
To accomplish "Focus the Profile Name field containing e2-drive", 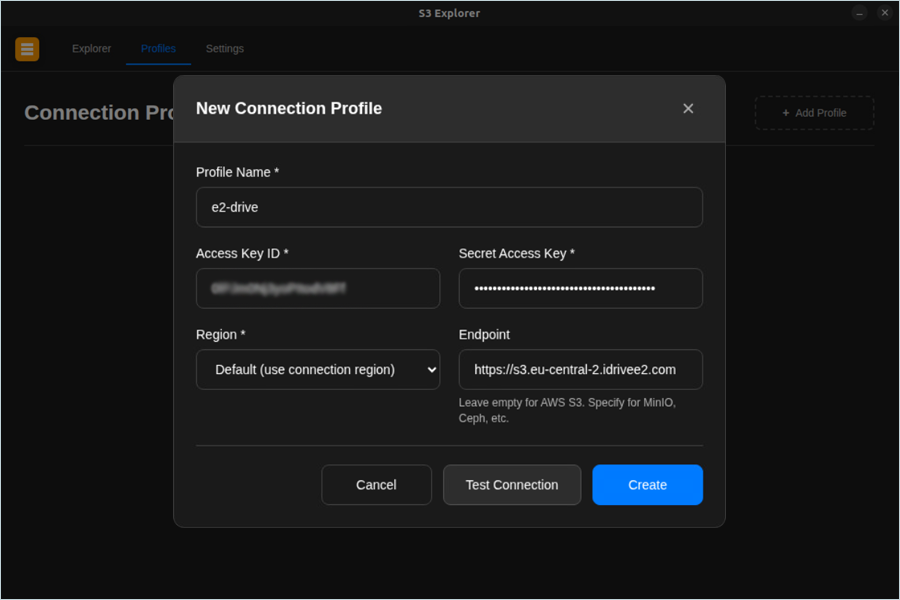I will click(x=449, y=207).
